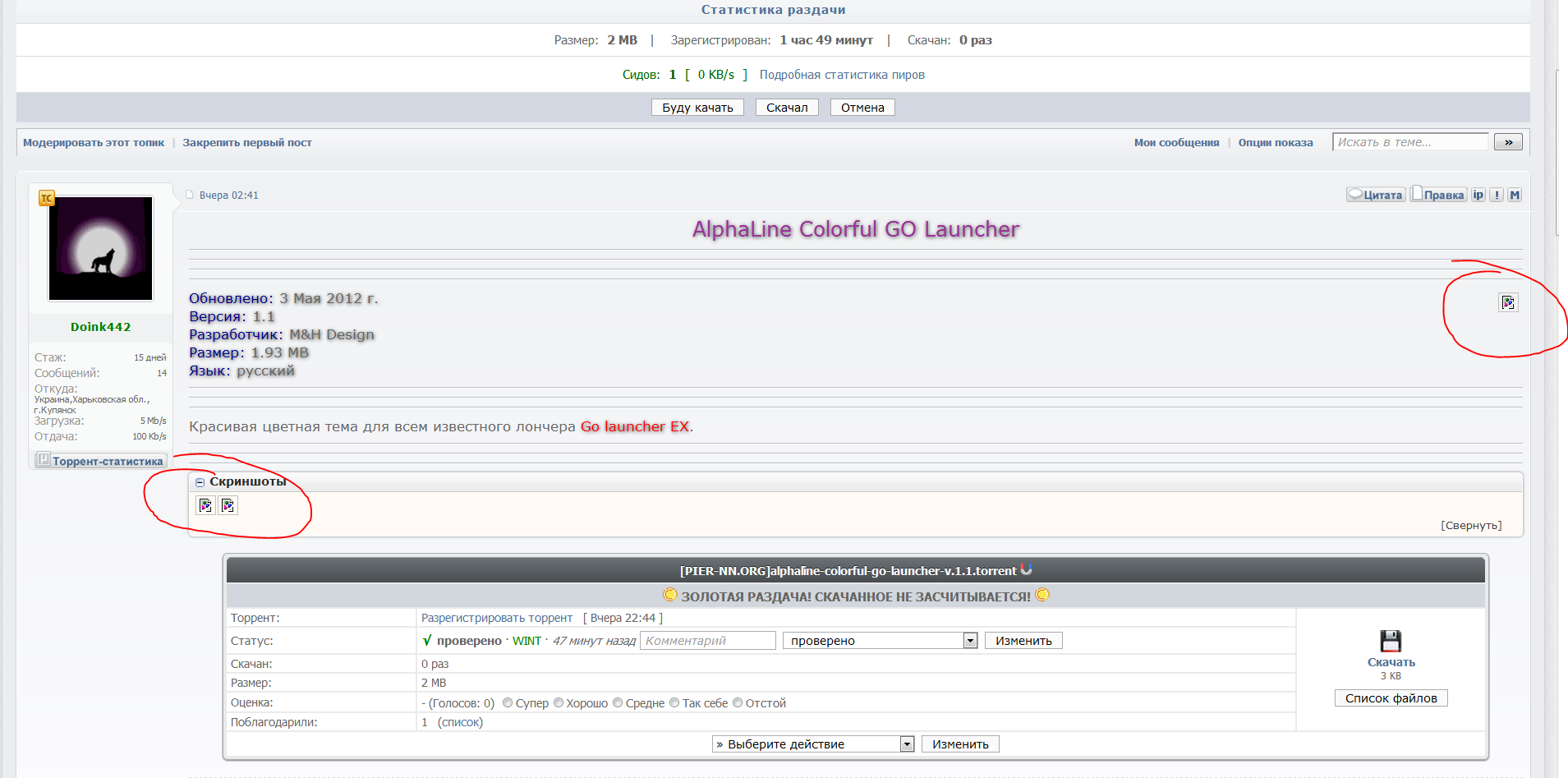Viewport: 1568px width, 778px height.
Task: Focus the 'Комментарий' status input field
Action: pos(708,641)
